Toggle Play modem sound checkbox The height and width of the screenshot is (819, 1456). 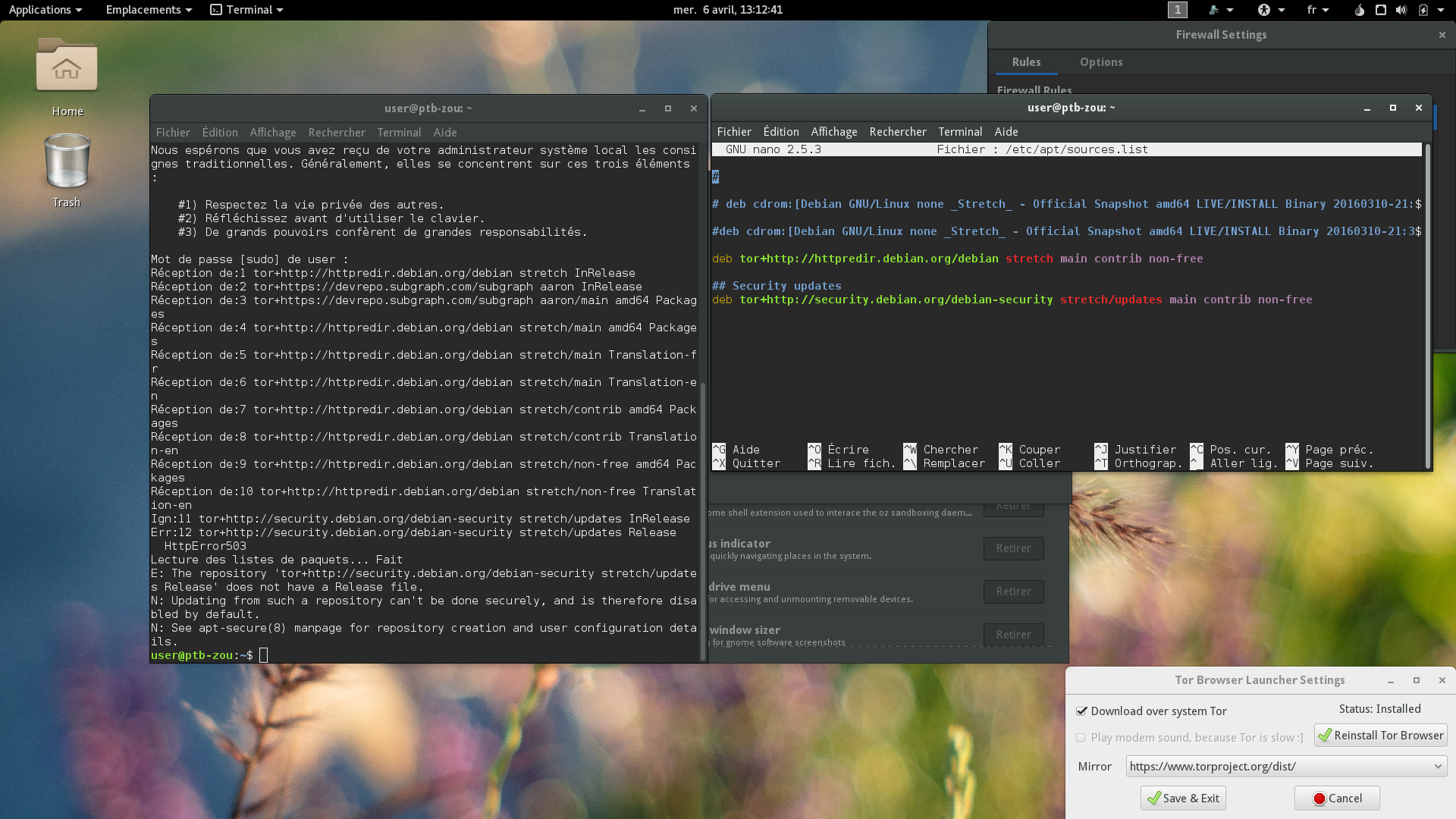tap(1081, 737)
